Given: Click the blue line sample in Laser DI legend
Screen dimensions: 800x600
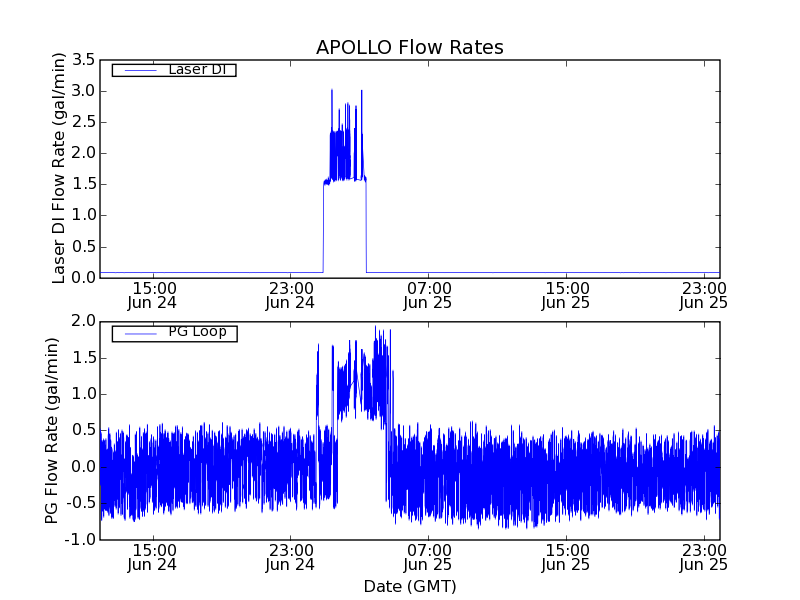Looking at the screenshot, I should 139,70.
